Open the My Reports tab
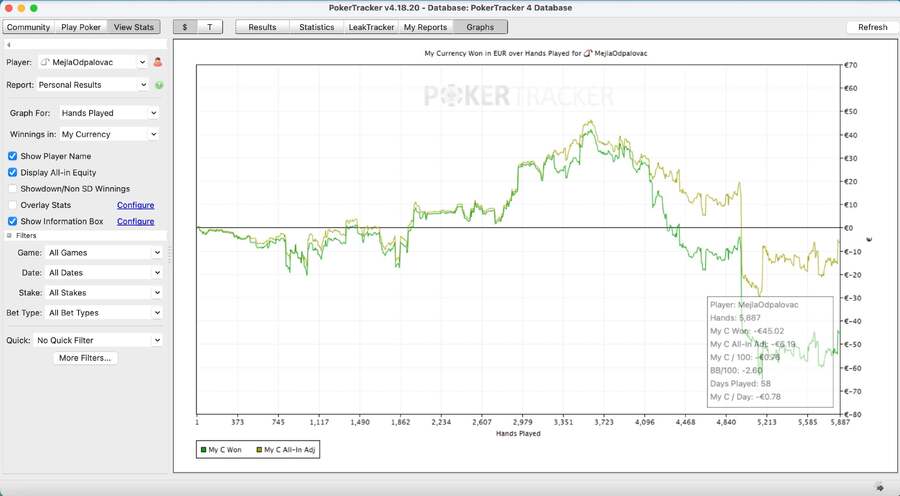 tap(425, 27)
